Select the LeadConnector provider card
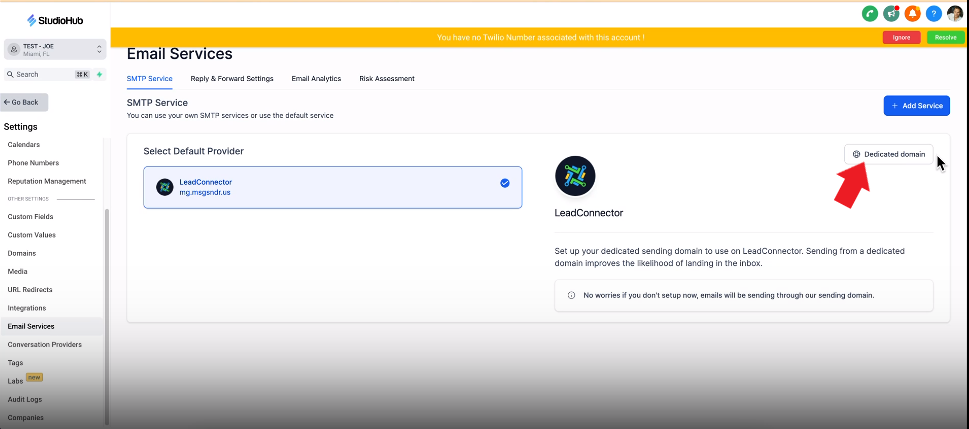Screen dimensions: 969x429 click(332, 187)
